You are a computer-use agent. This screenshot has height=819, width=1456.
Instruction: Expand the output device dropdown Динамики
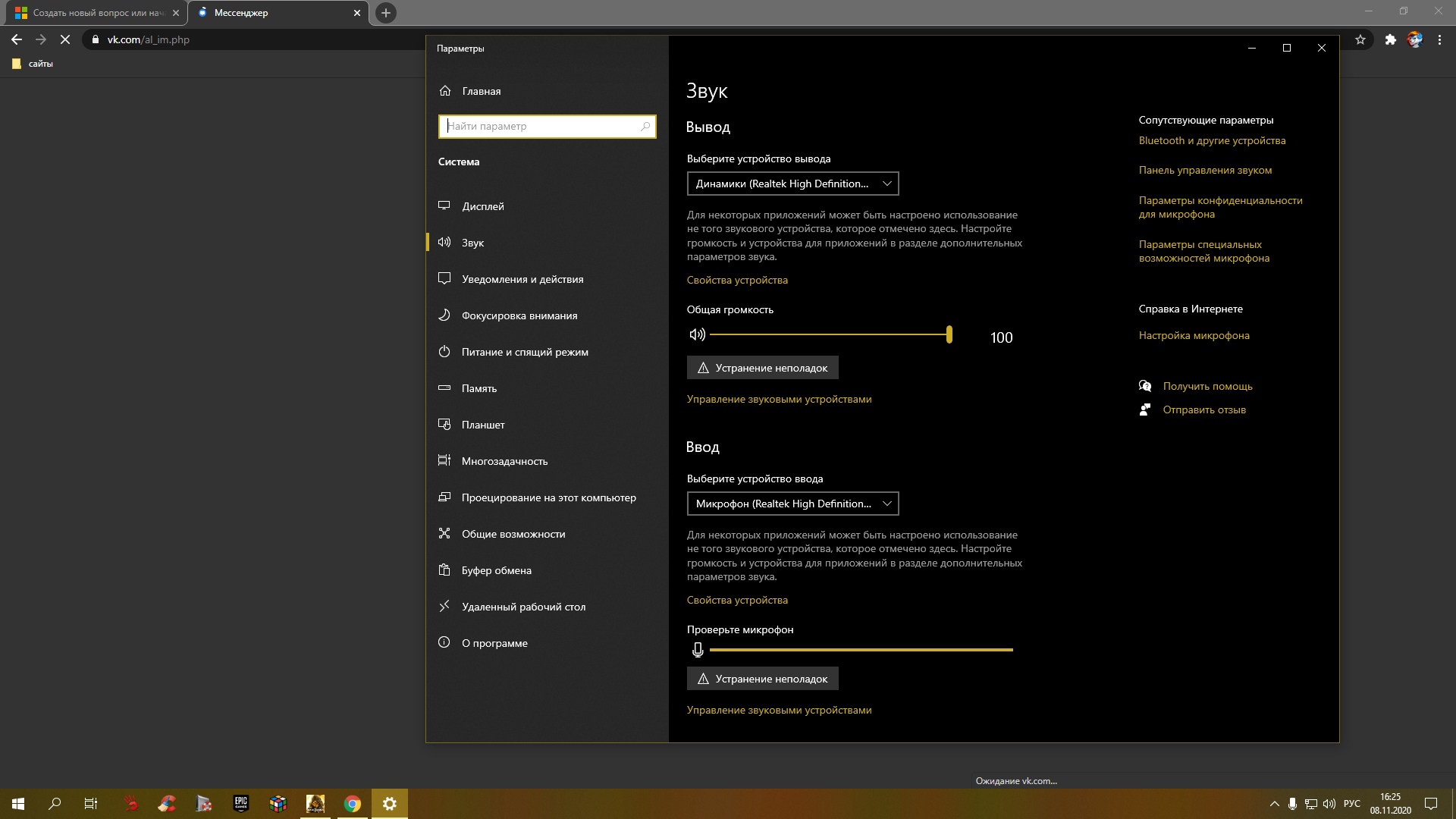coord(792,184)
